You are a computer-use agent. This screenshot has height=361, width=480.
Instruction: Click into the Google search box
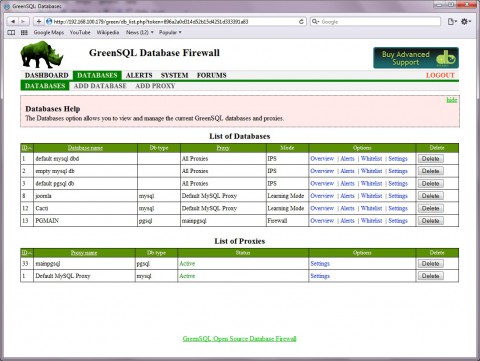pyautogui.click(x=375, y=22)
